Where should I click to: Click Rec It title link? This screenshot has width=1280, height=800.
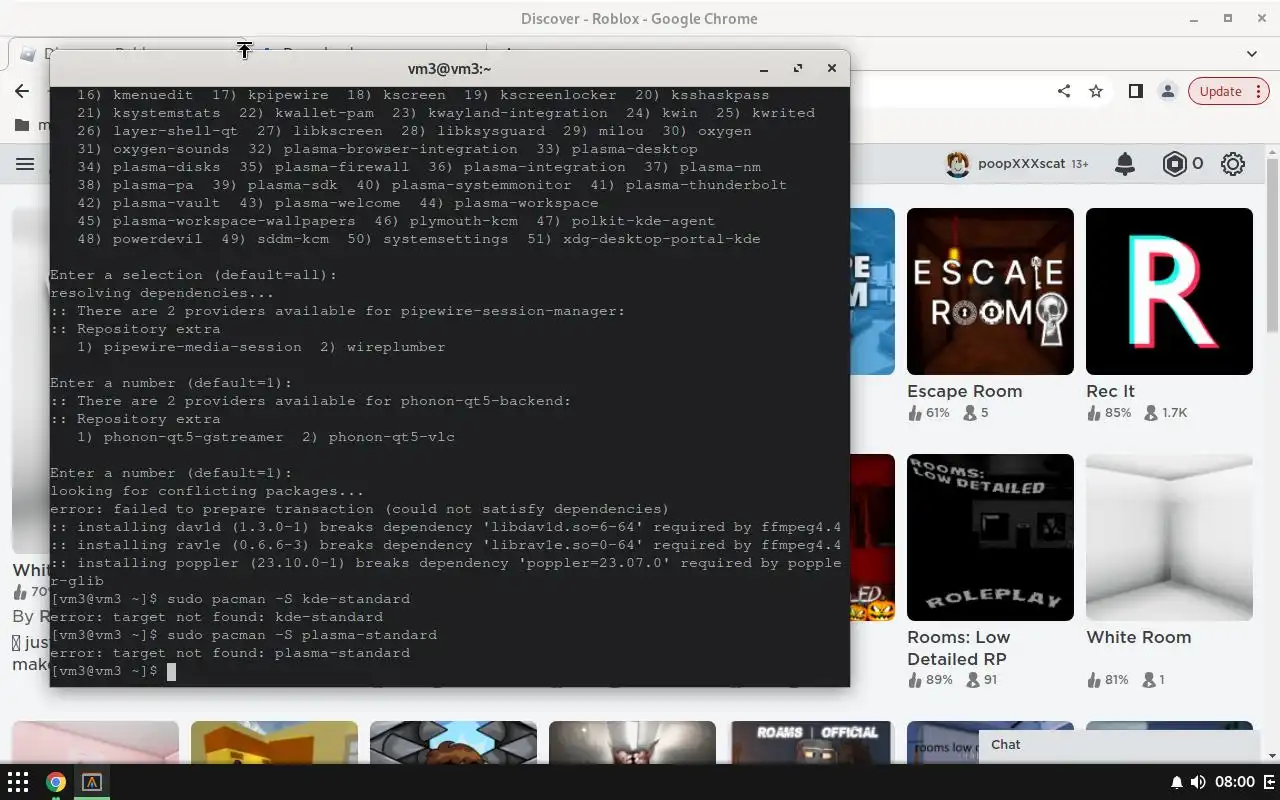tap(1110, 391)
